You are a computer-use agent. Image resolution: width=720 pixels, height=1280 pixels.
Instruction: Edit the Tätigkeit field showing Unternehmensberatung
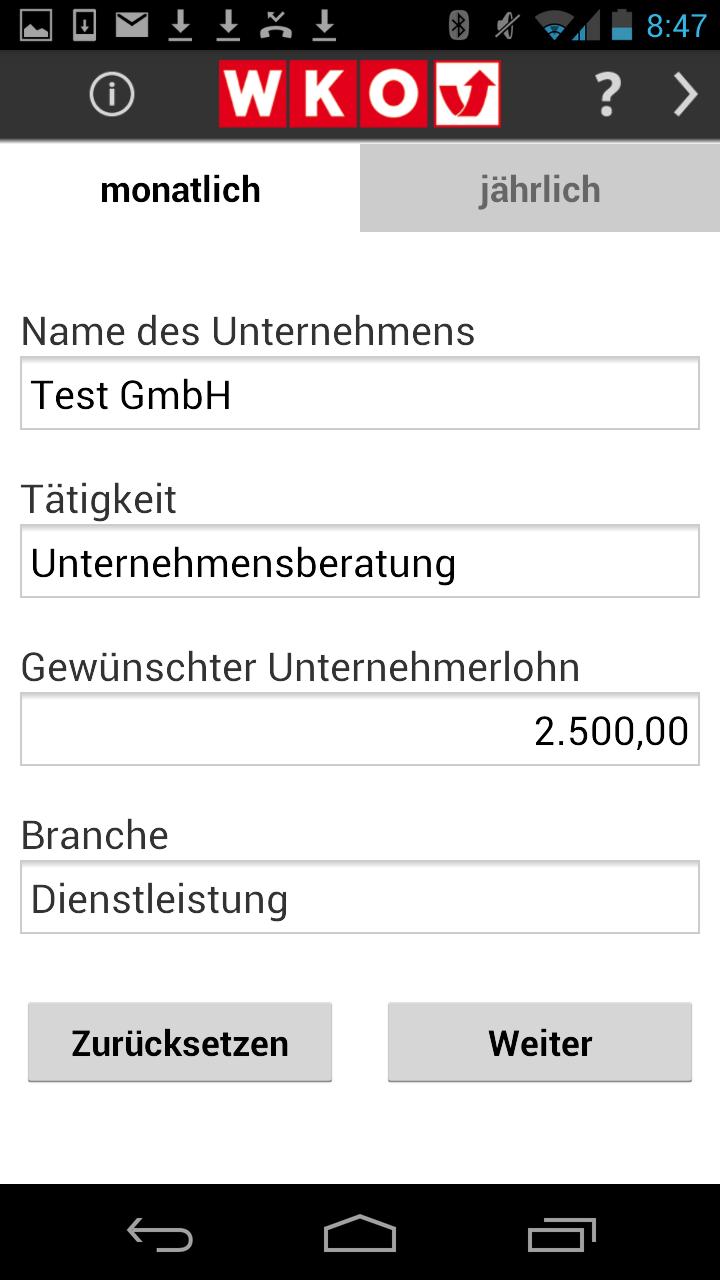click(x=360, y=562)
